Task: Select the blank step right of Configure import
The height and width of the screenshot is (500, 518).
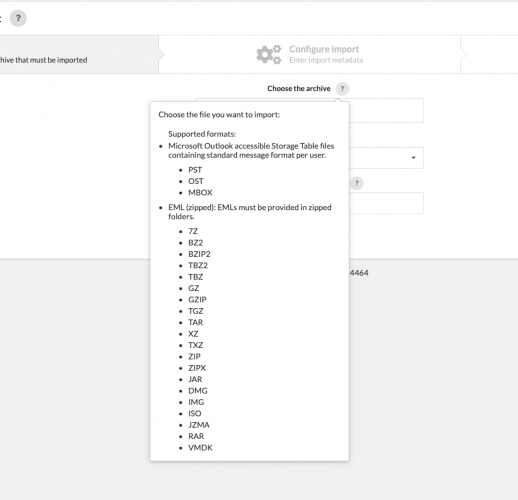Action: (489, 54)
